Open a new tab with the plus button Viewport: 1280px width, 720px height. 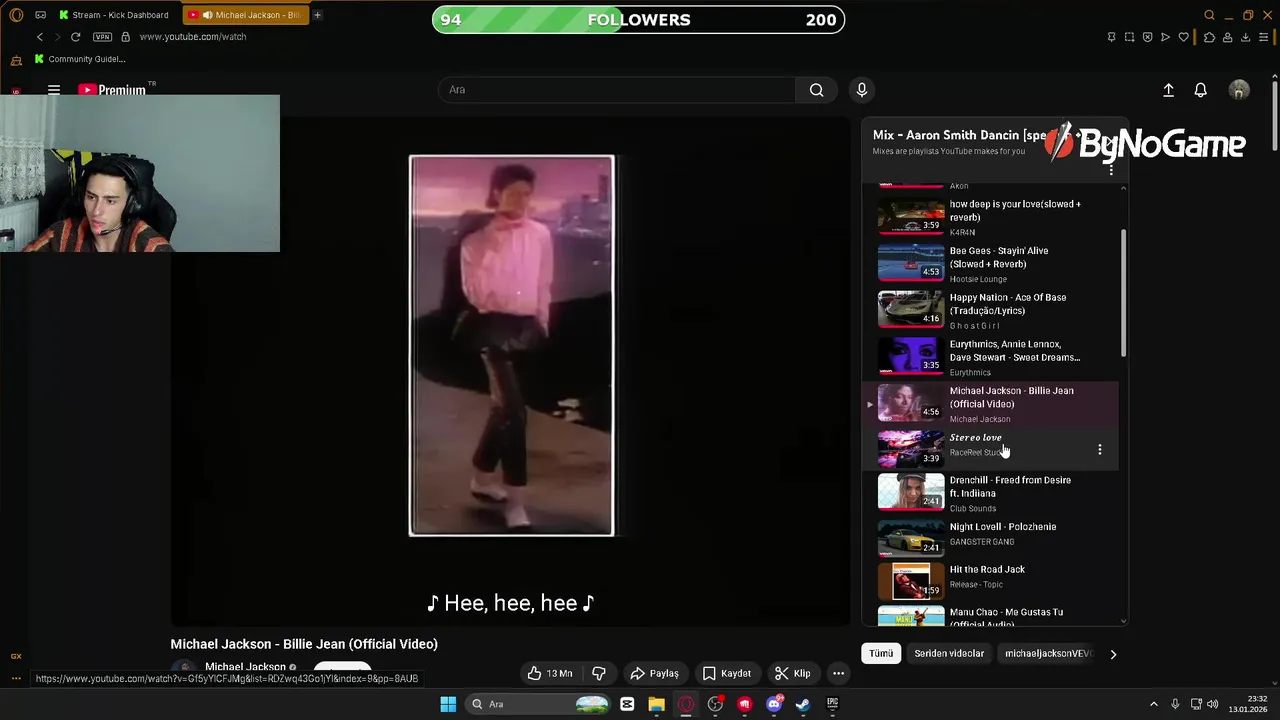[x=317, y=15]
